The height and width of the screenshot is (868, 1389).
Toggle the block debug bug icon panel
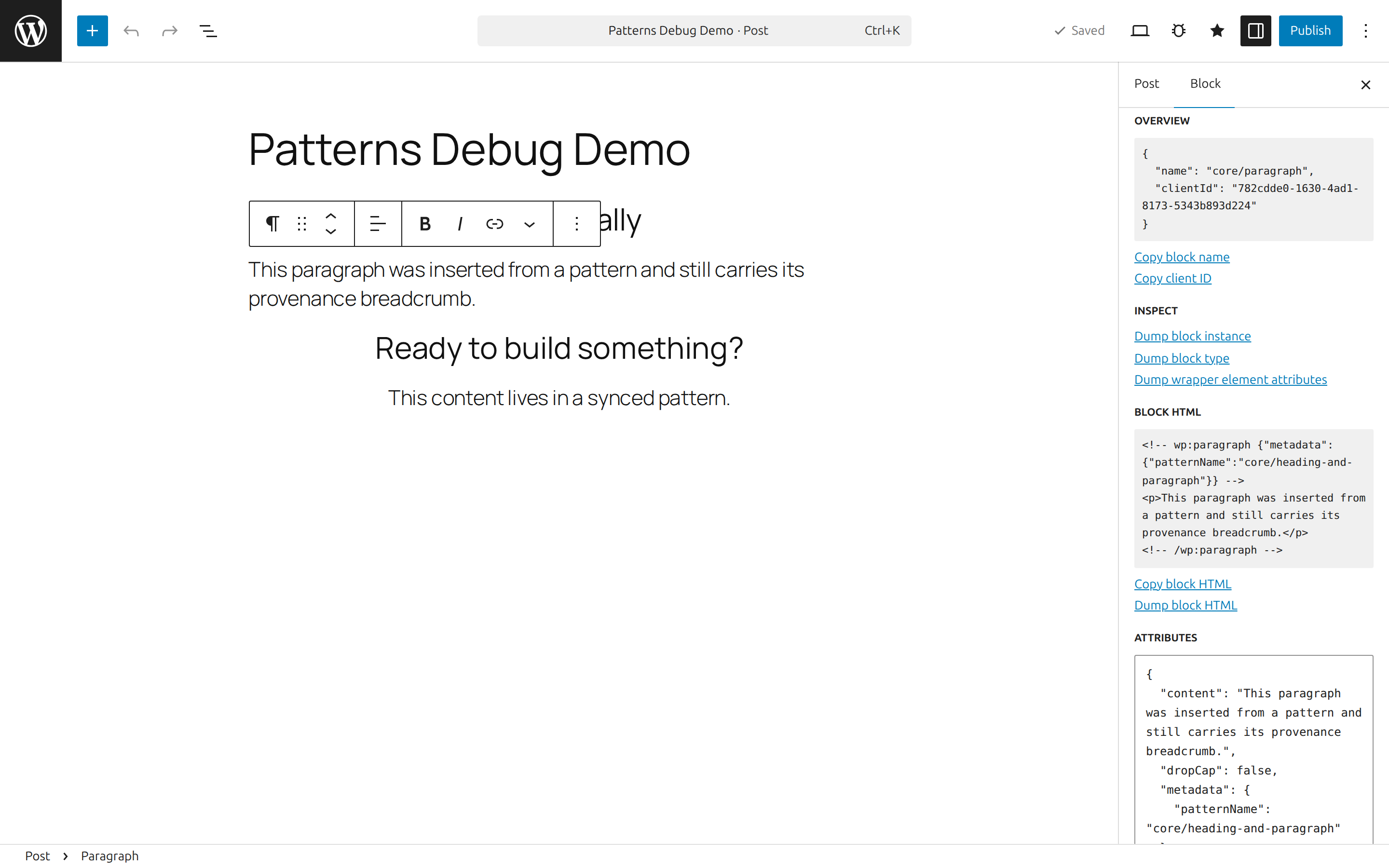pyautogui.click(x=1178, y=30)
